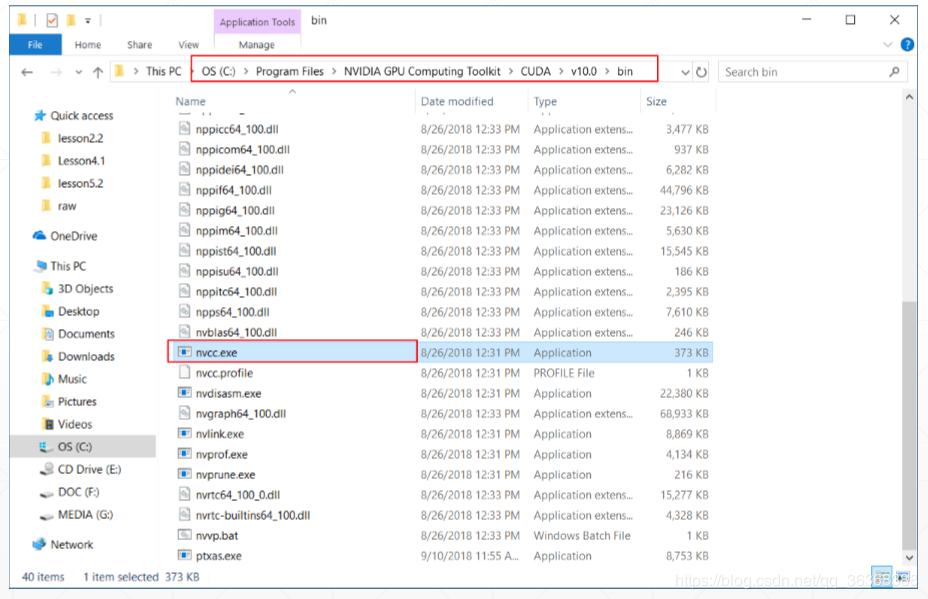The height and width of the screenshot is (599, 928).
Task: Click the Refresh button beside the address bar
Action: 701,72
